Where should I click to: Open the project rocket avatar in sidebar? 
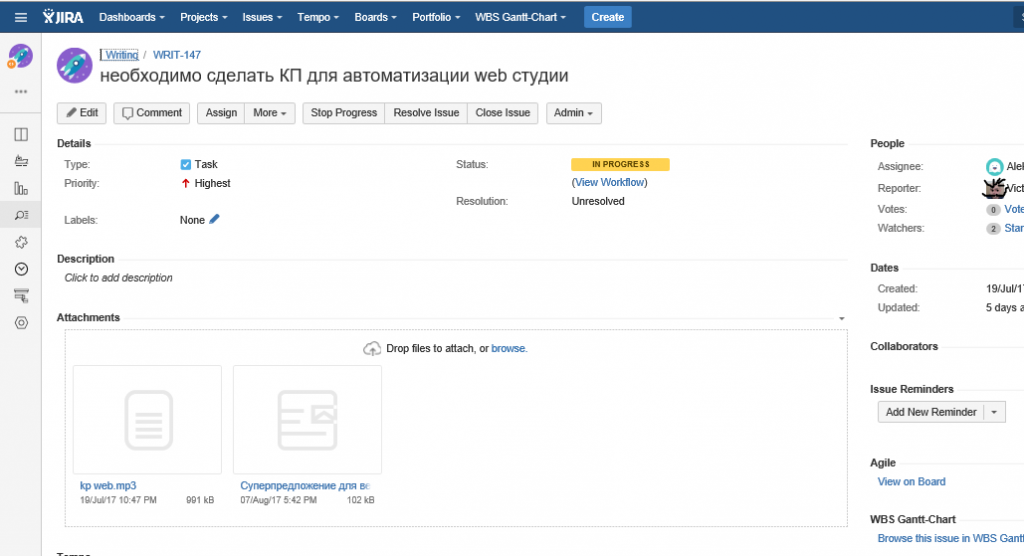[x=21, y=56]
